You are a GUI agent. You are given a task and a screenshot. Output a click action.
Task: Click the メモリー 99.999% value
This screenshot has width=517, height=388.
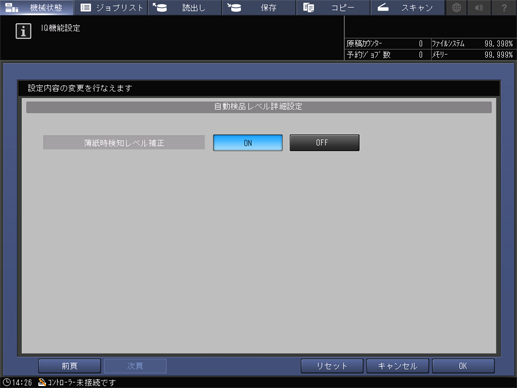pos(498,55)
